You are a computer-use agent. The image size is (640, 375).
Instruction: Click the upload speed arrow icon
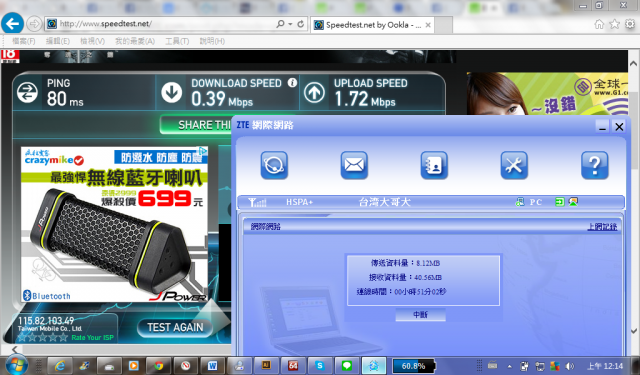[x=314, y=92]
